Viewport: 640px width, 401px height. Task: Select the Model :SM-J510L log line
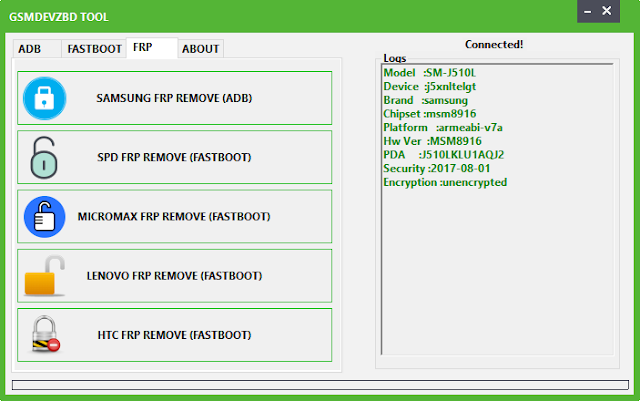(430, 73)
